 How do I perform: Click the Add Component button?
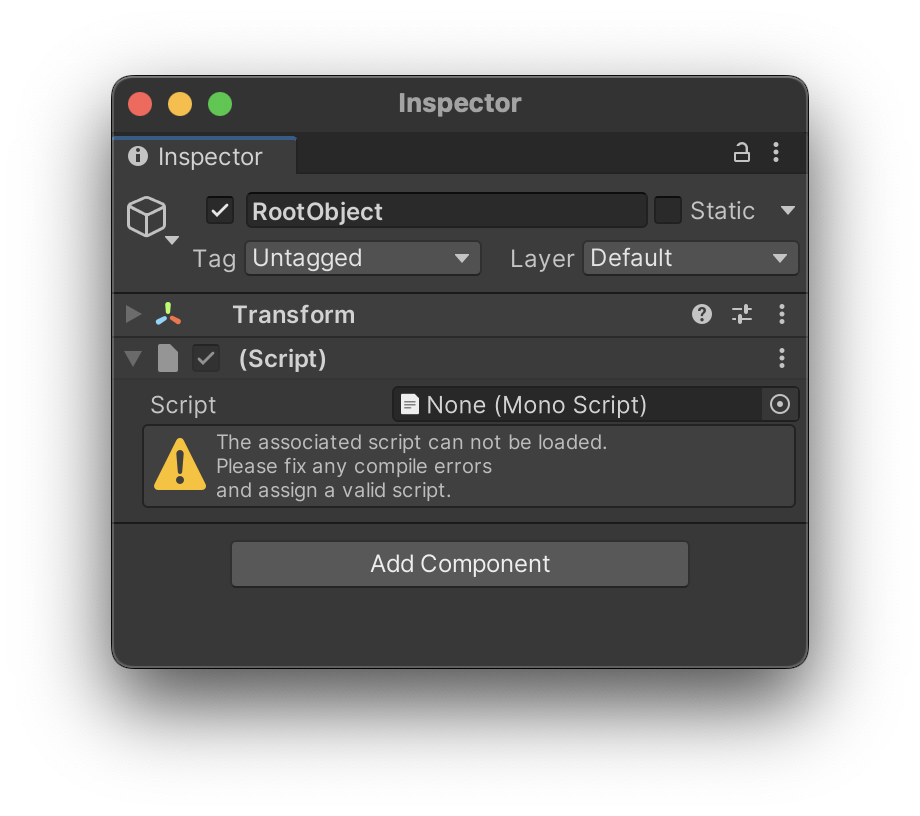pos(460,564)
